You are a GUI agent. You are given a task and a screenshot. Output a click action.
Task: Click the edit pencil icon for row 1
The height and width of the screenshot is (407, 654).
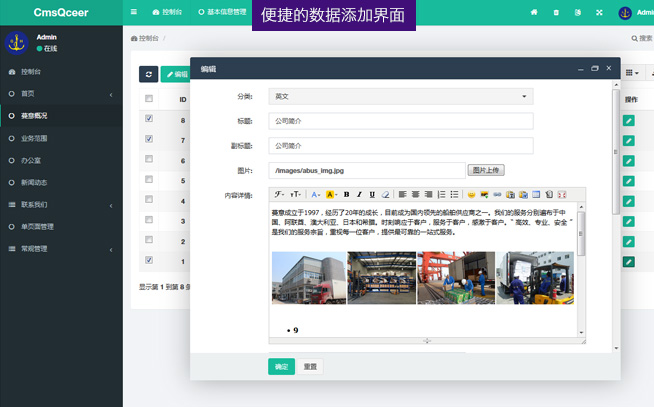(629, 262)
